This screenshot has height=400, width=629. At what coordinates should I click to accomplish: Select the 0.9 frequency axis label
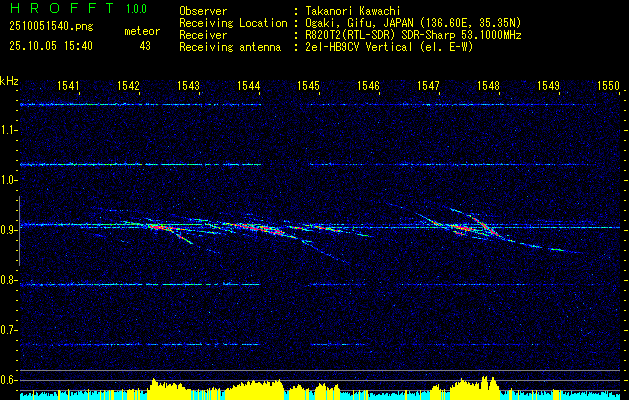(9, 230)
